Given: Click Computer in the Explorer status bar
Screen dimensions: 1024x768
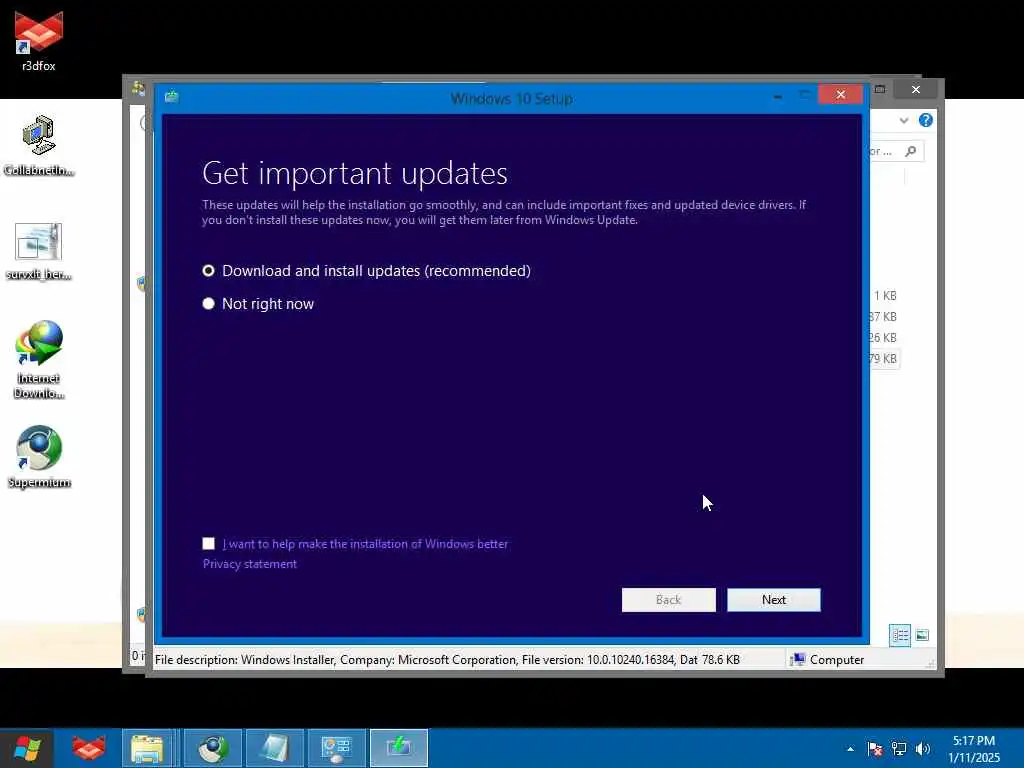Looking at the screenshot, I should coord(827,660).
